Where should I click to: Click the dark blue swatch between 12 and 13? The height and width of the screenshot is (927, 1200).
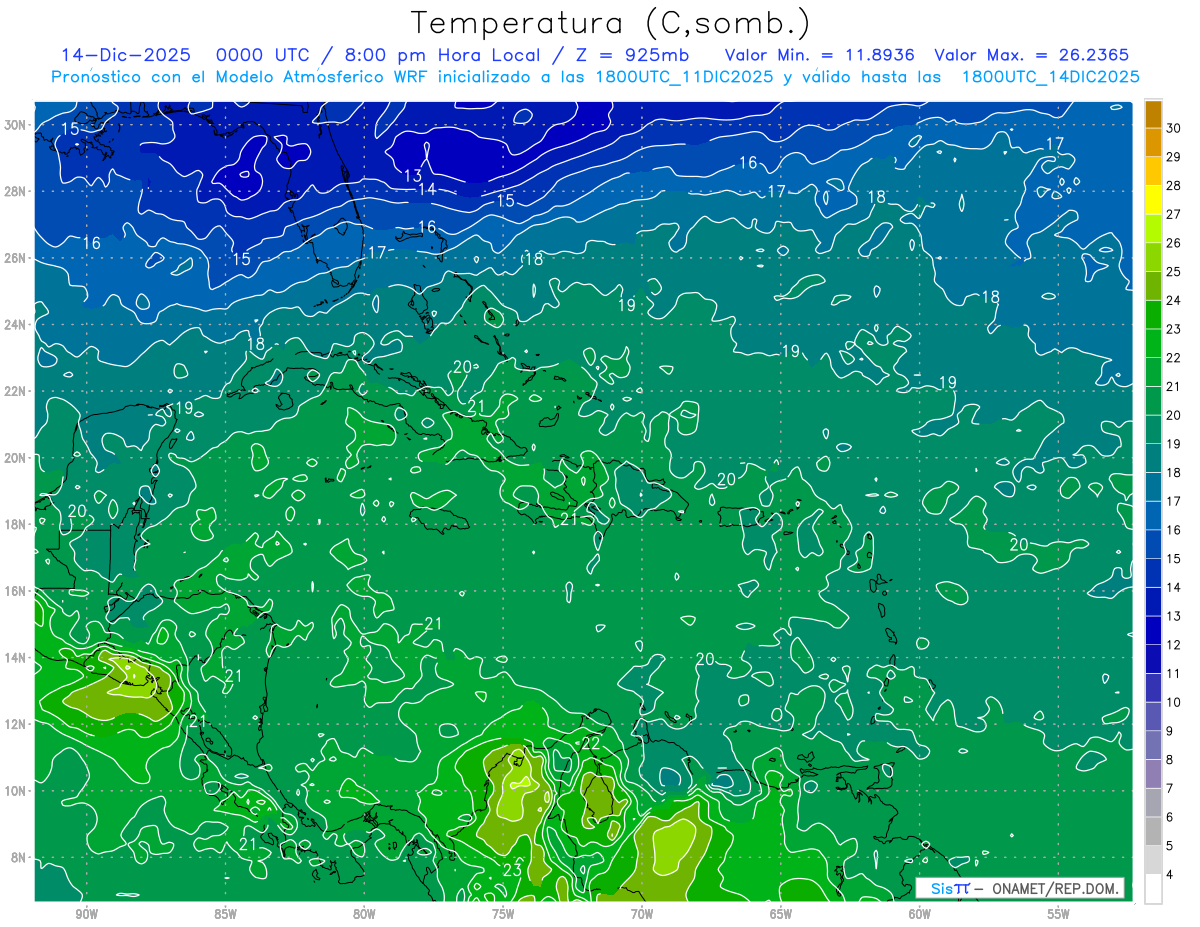tap(1153, 631)
